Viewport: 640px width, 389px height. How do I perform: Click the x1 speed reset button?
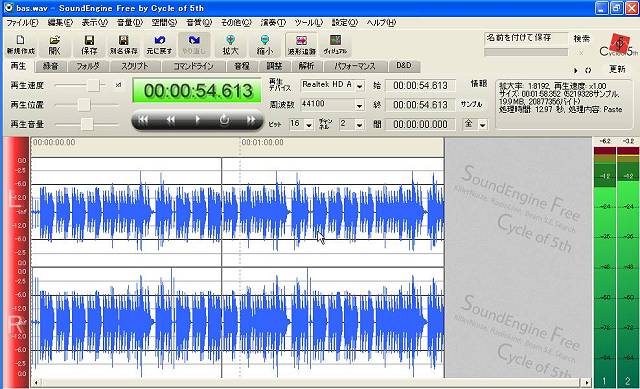coord(118,85)
